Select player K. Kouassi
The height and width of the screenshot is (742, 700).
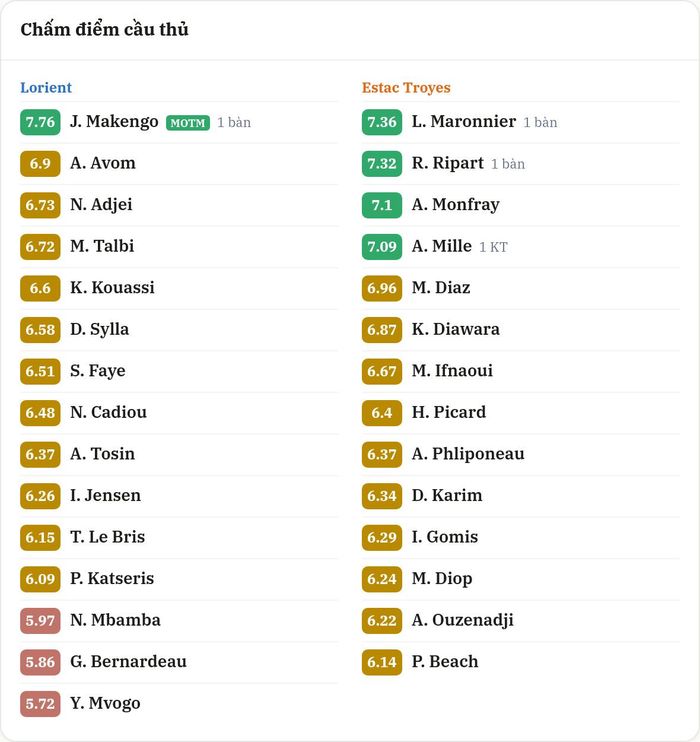[112, 288]
